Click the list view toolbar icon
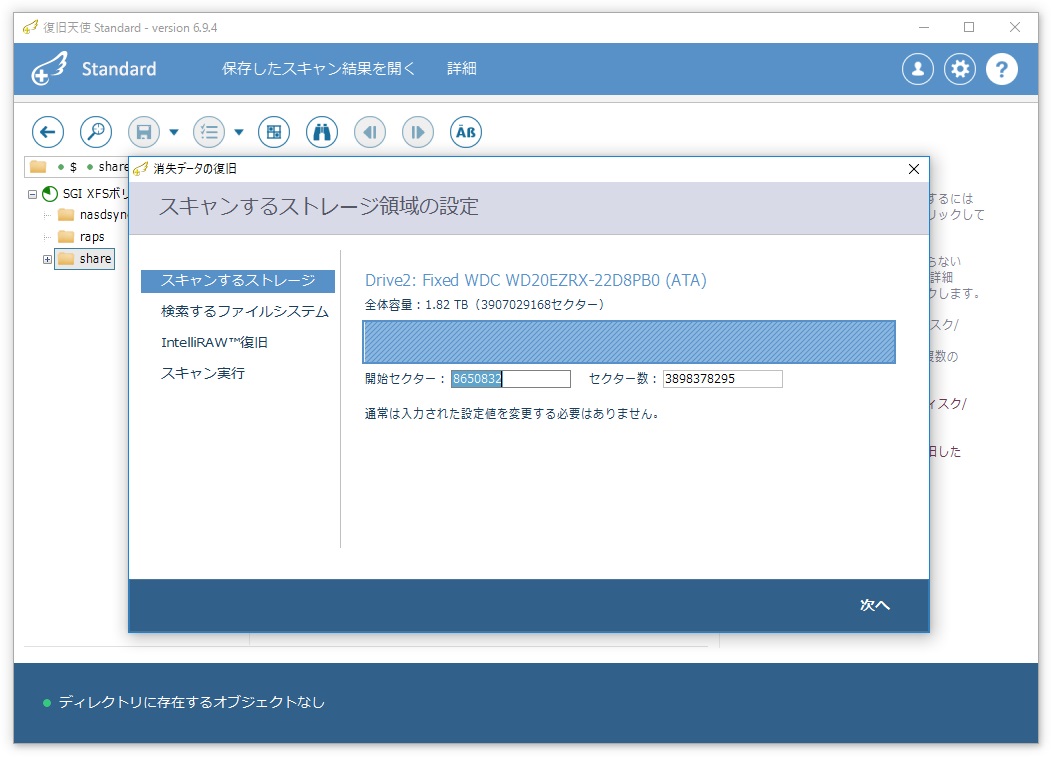This screenshot has height=759, width=1051. pos(209,132)
